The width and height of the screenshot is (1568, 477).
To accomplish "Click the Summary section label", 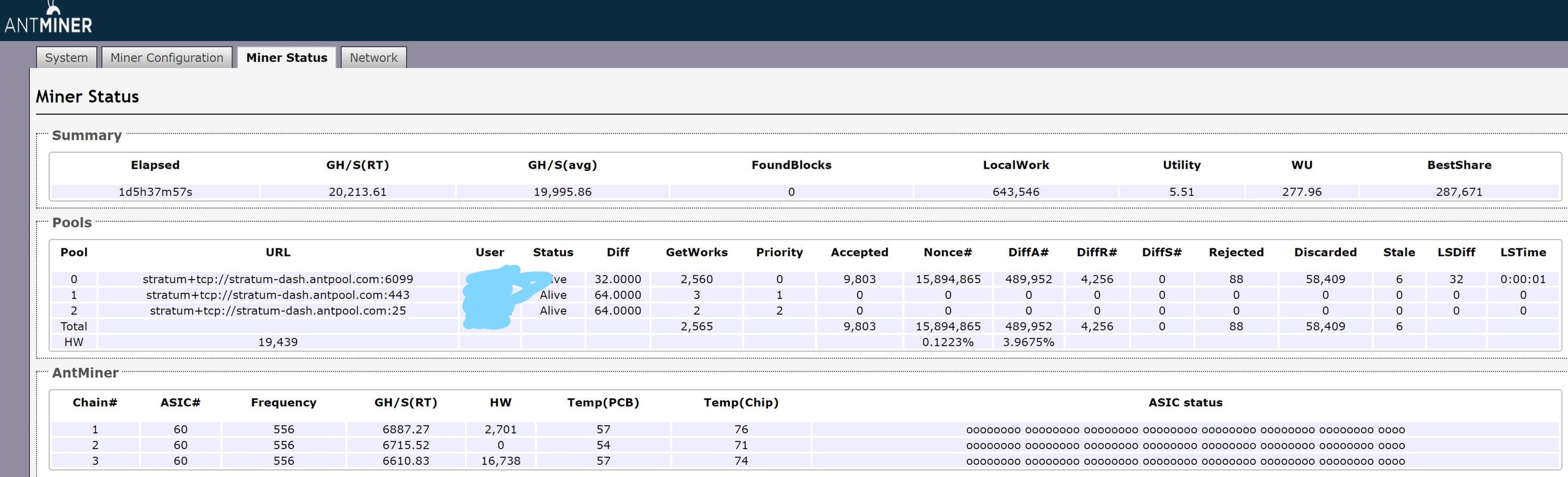I will [86, 135].
